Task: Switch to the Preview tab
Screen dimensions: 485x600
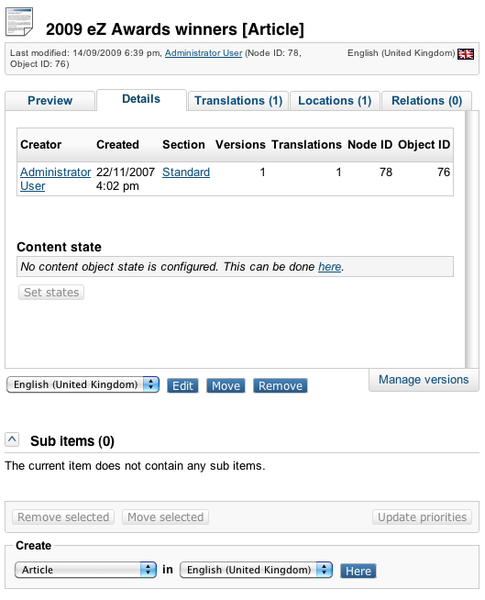Action: click(x=50, y=101)
